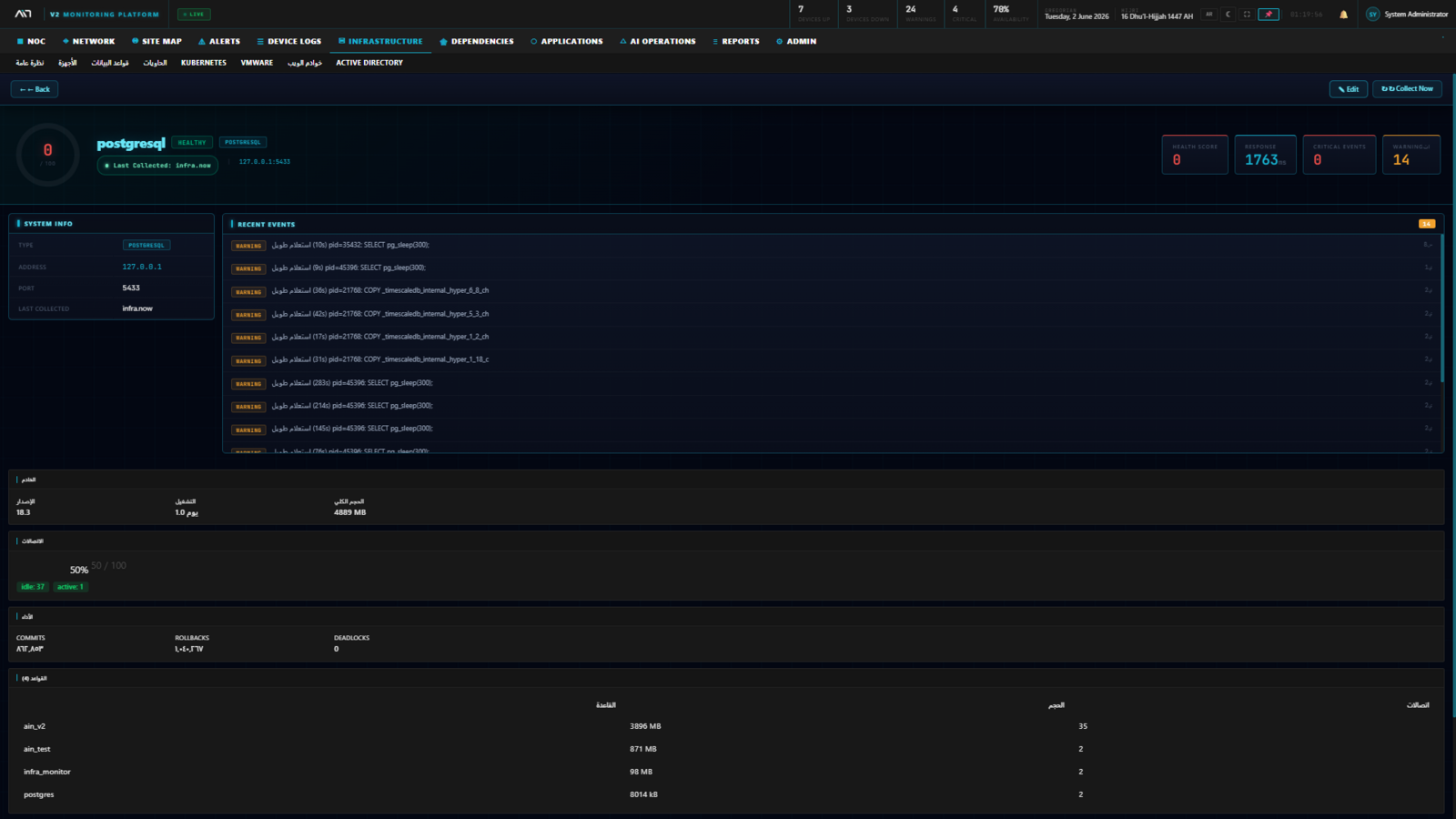This screenshot has height=819, width=1456.
Task: Open the Alerts menu
Action: tap(219, 41)
